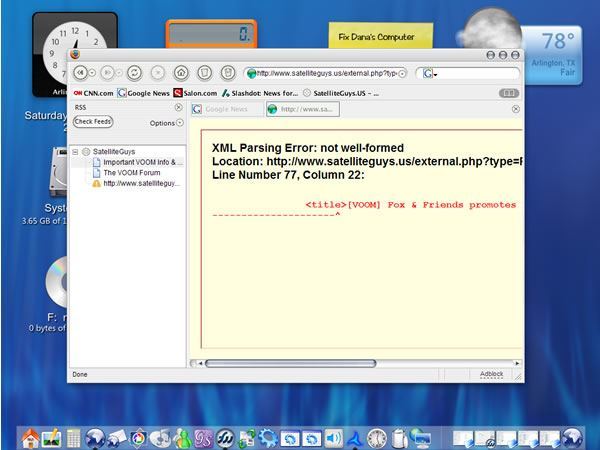This screenshot has height=450, width=600.
Task: Click the Adblock status bar item
Action: pos(492,374)
